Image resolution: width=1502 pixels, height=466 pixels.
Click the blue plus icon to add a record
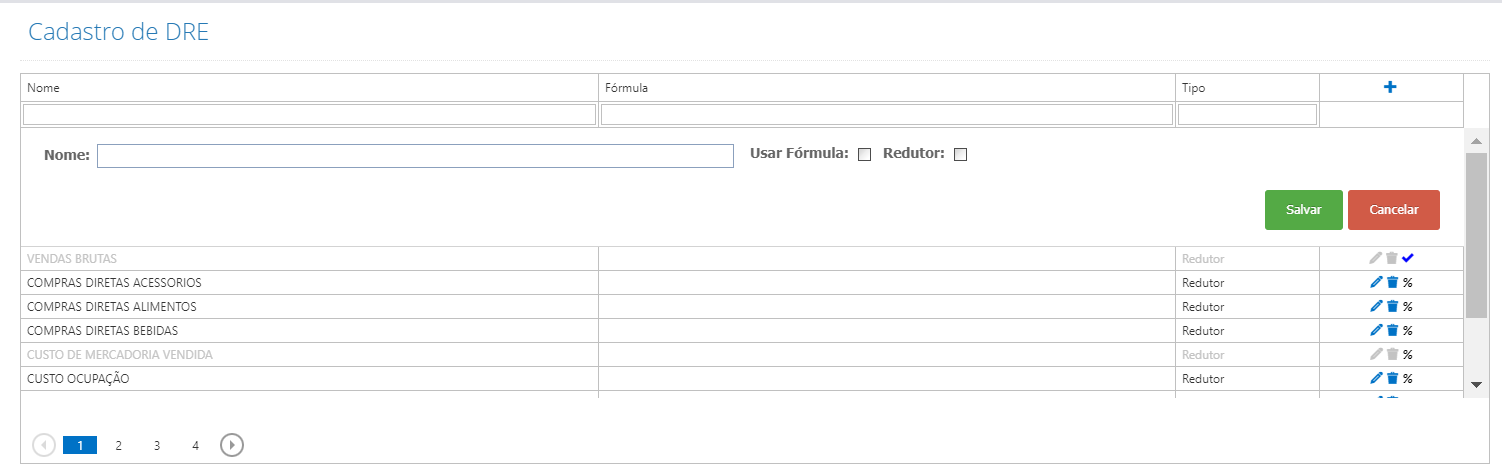(1390, 87)
